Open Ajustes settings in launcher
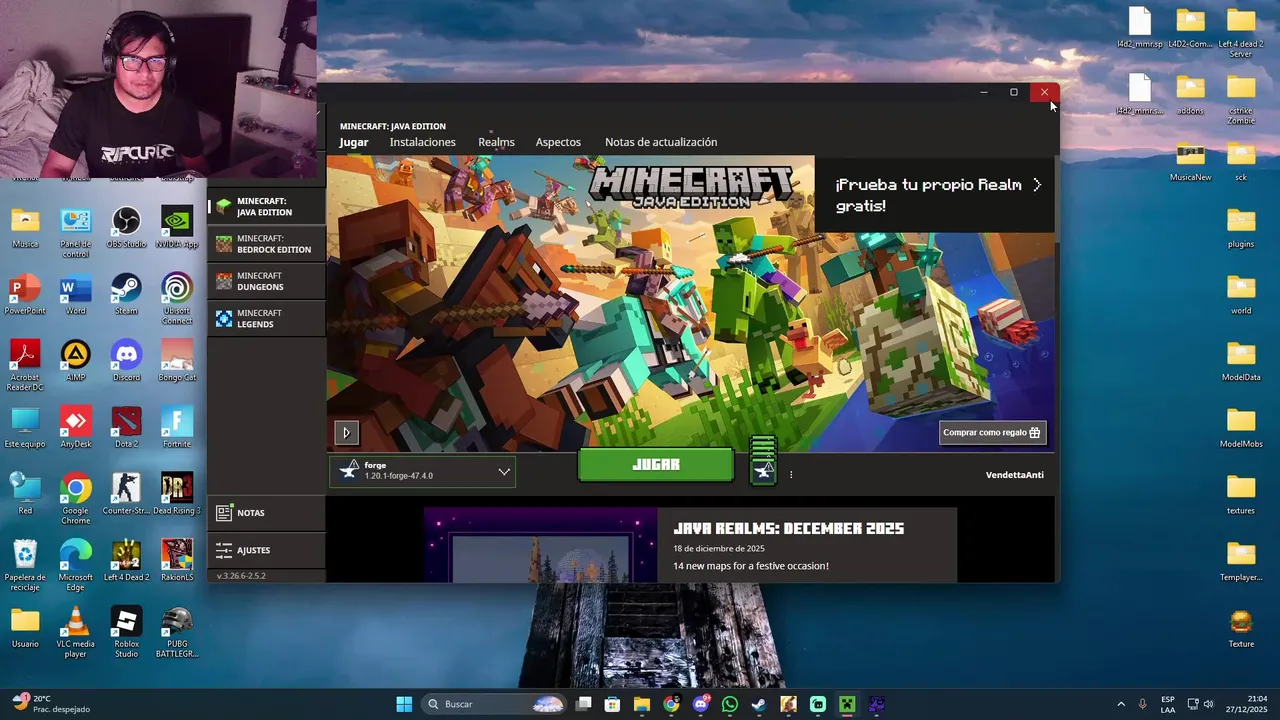 [x=267, y=550]
